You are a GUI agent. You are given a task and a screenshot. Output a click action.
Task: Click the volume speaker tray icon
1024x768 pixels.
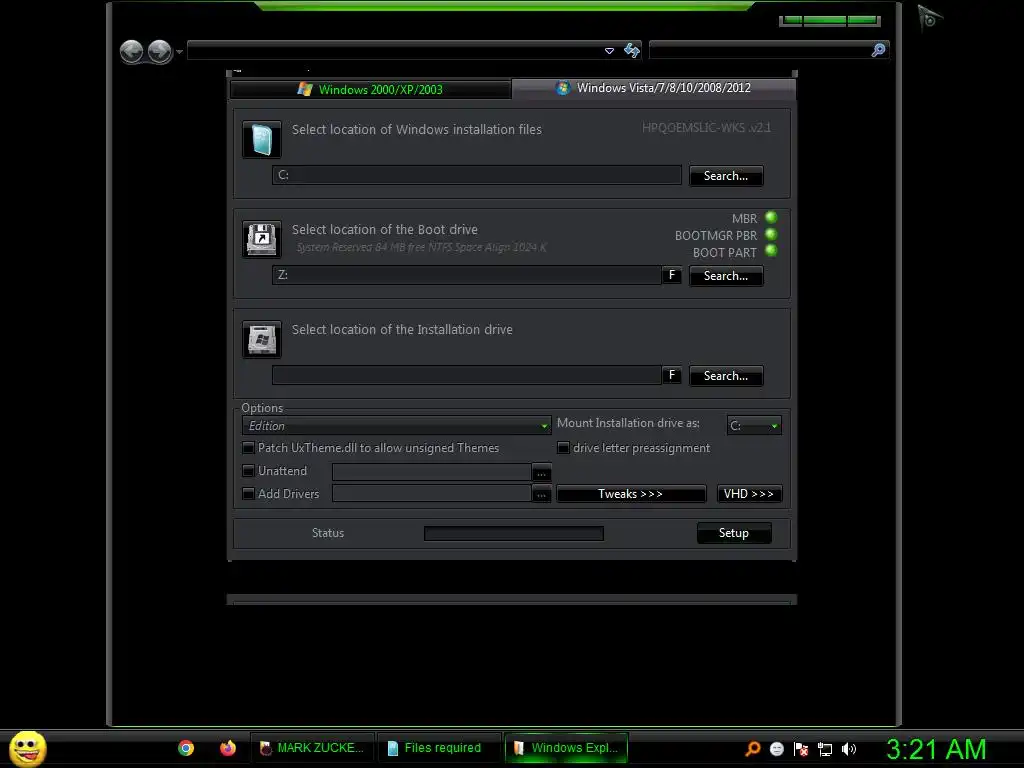[x=848, y=749]
